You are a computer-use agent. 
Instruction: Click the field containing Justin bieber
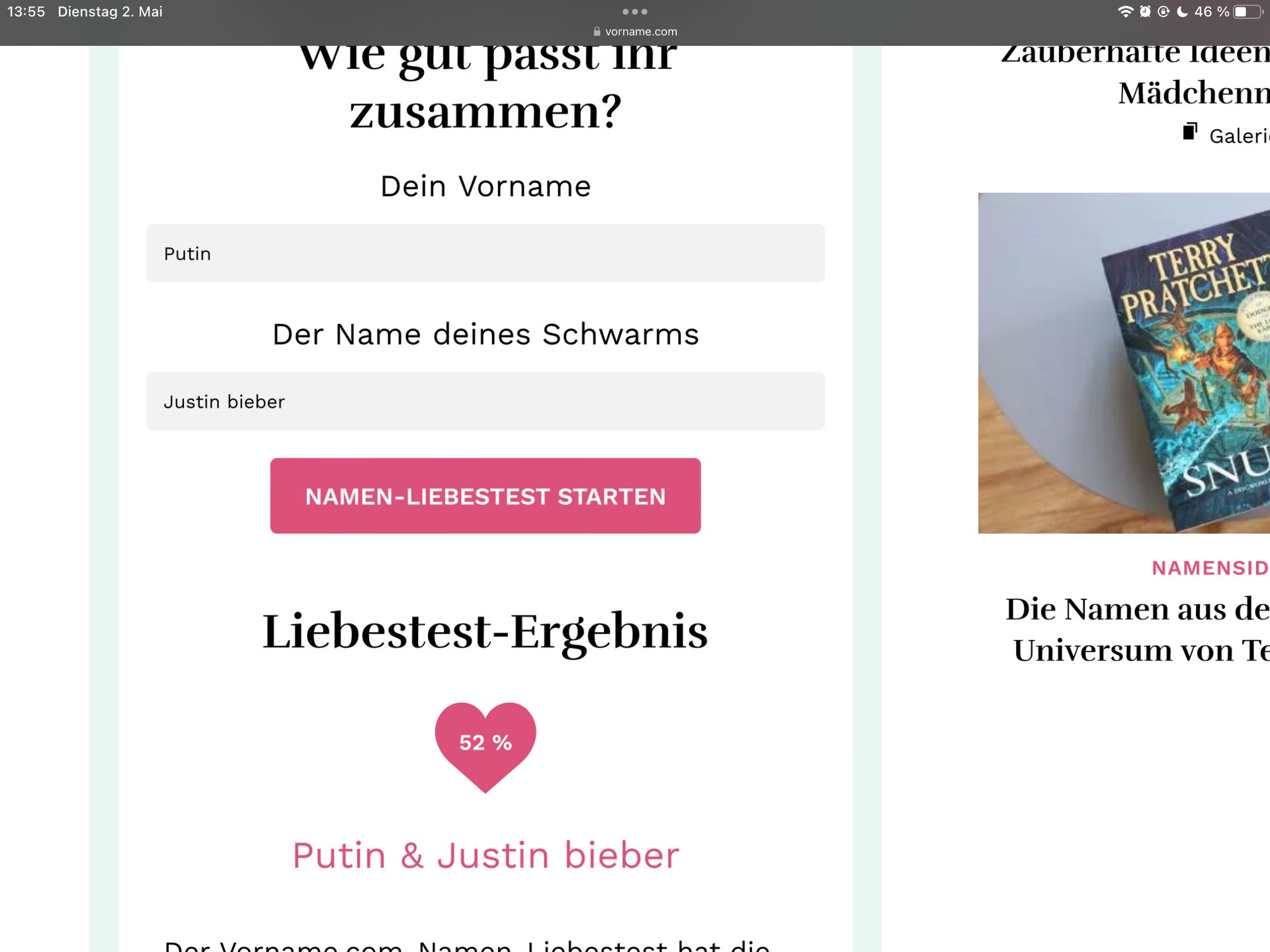pos(485,401)
